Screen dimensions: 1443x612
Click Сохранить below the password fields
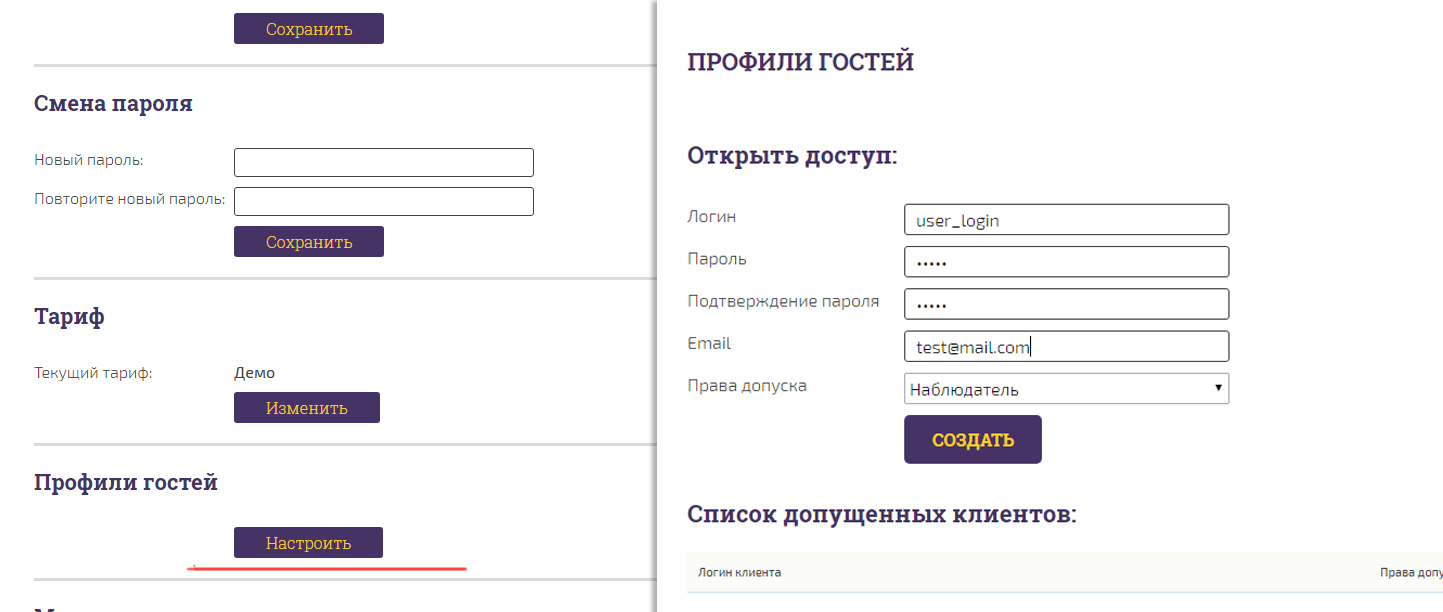click(308, 241)
